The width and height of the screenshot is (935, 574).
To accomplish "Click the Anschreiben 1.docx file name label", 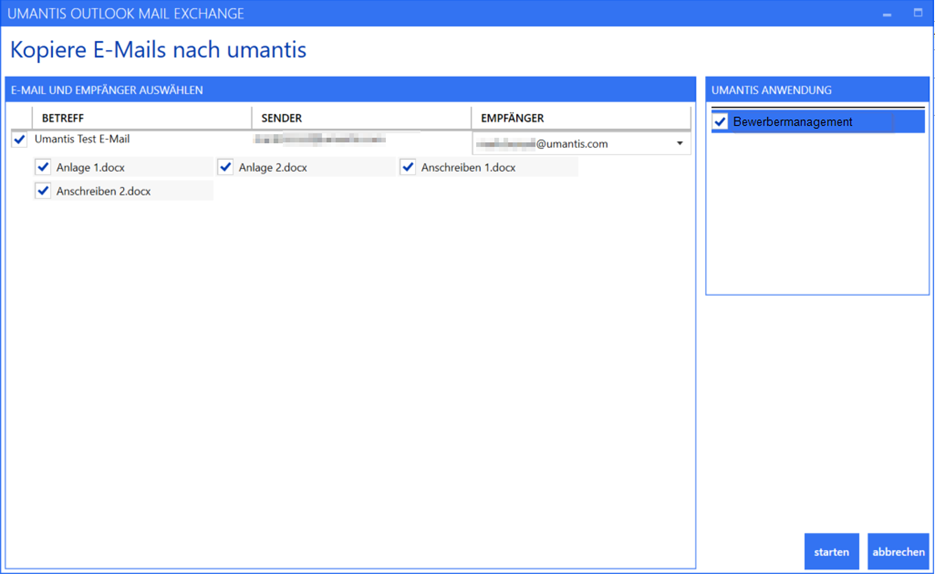I will click(x=468, y=168).
